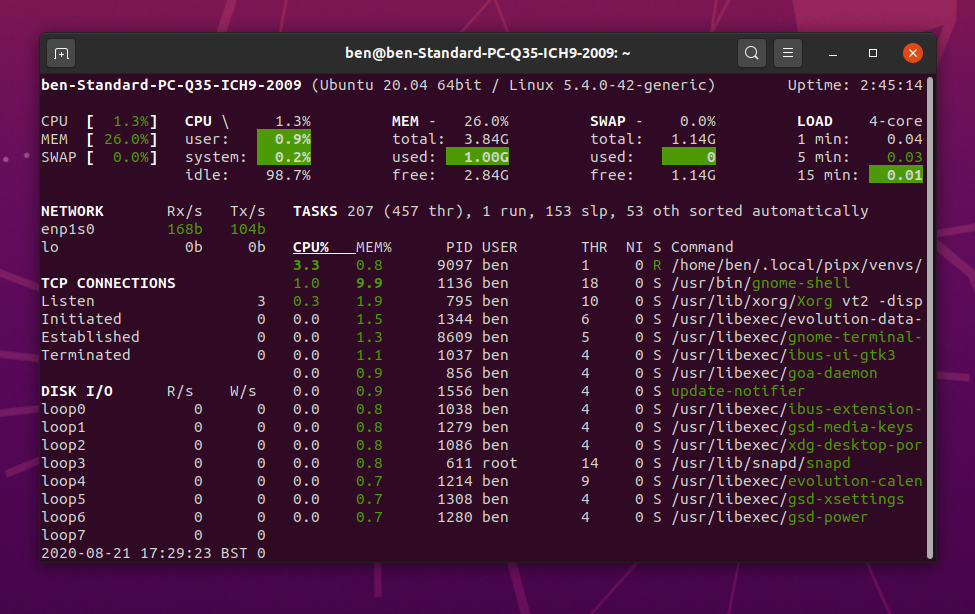This screenshot has height=614, width=975.
Task: Open the terminal search magnifier
Action: click(752, 53)
